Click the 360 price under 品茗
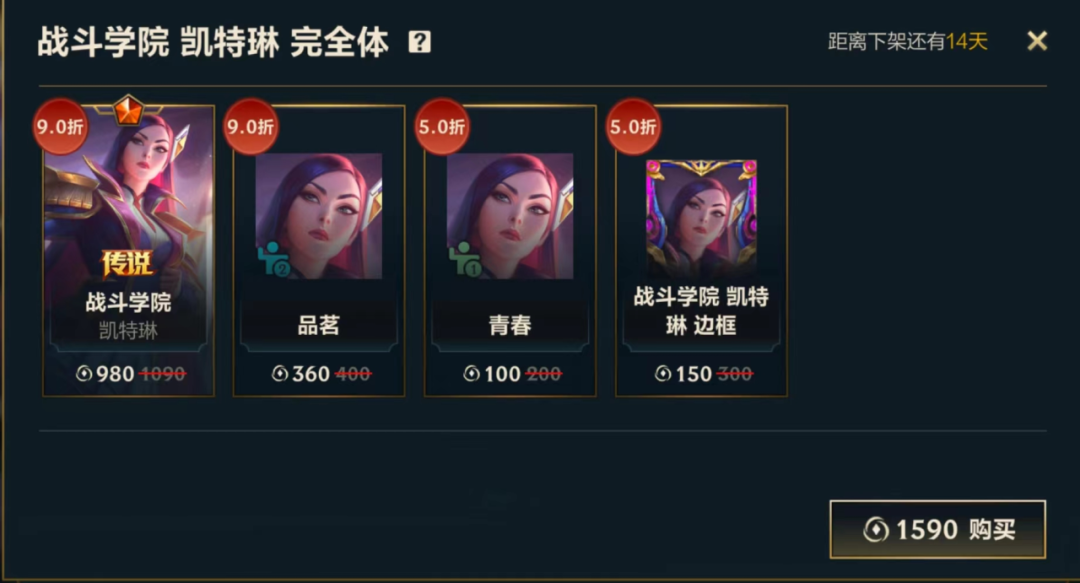 (311, 374)
